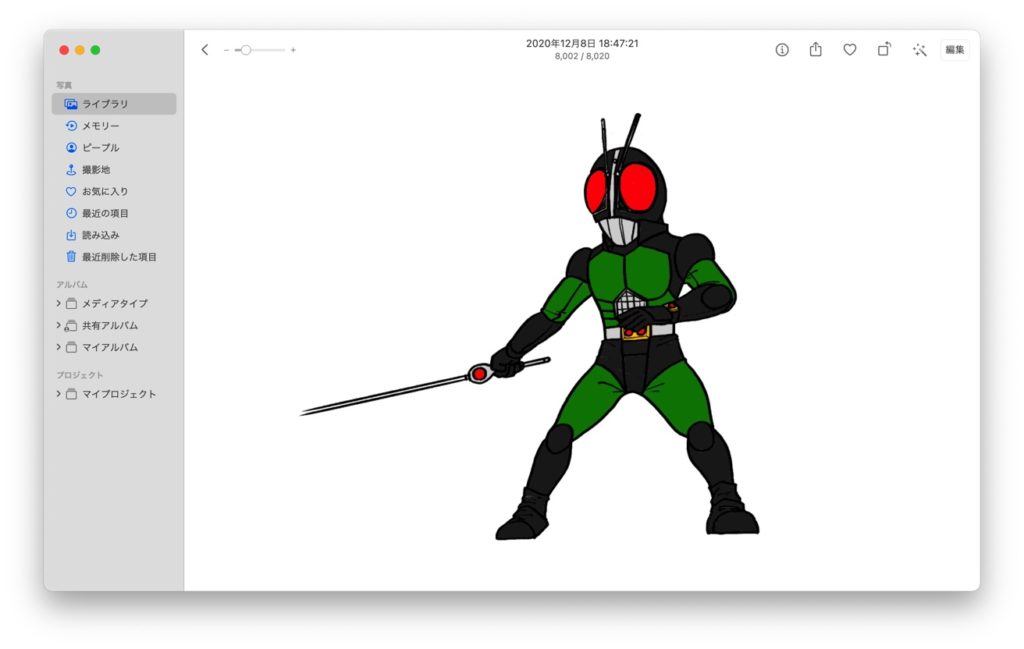Click the displayed Kamen Rider illustration
1024x649 pixels.
coord(529,326)
